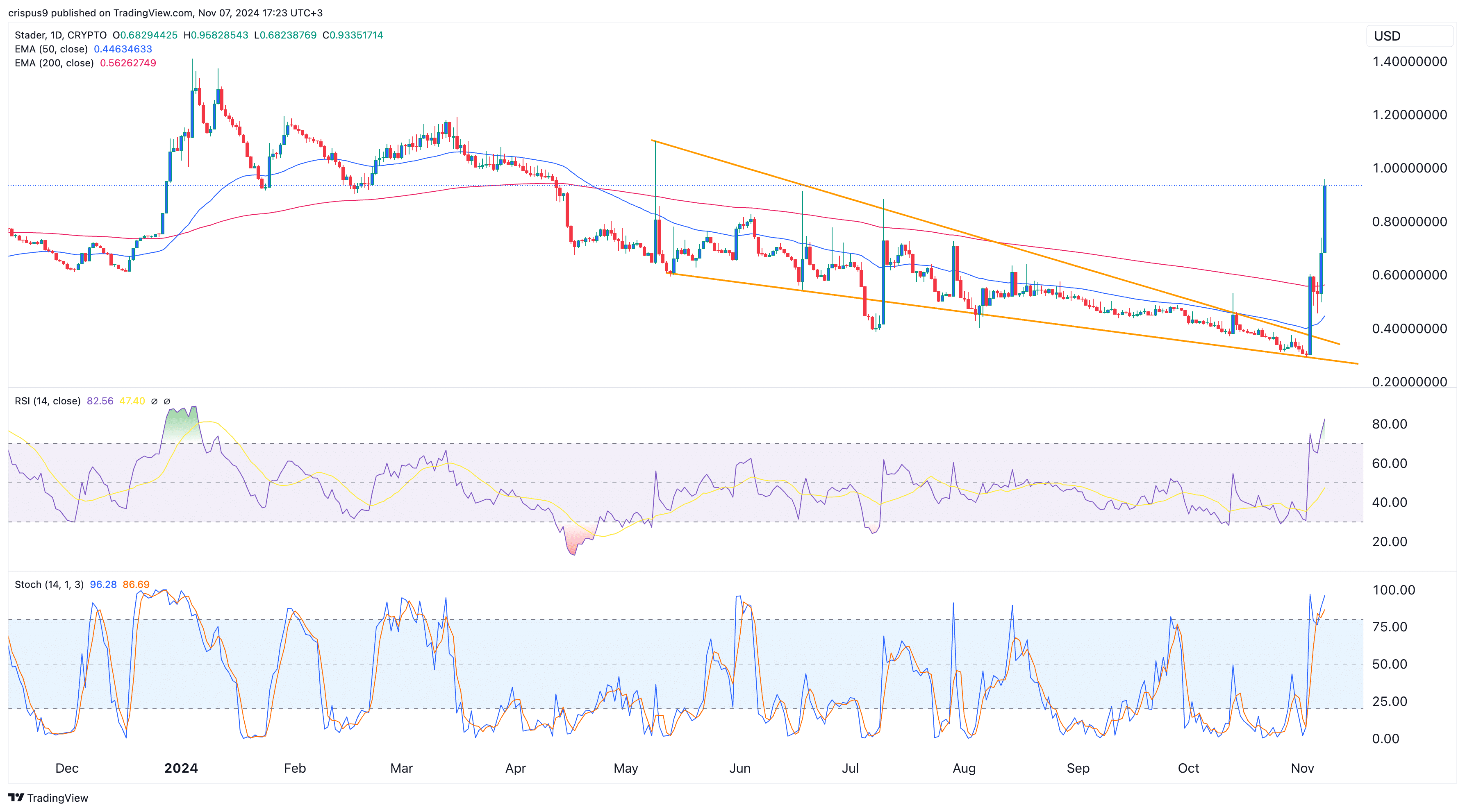This screenshot has width=1465, height=812.
Task: Click the Jul label on time axis
Action: pyautogui.click(x=850, y=768)
